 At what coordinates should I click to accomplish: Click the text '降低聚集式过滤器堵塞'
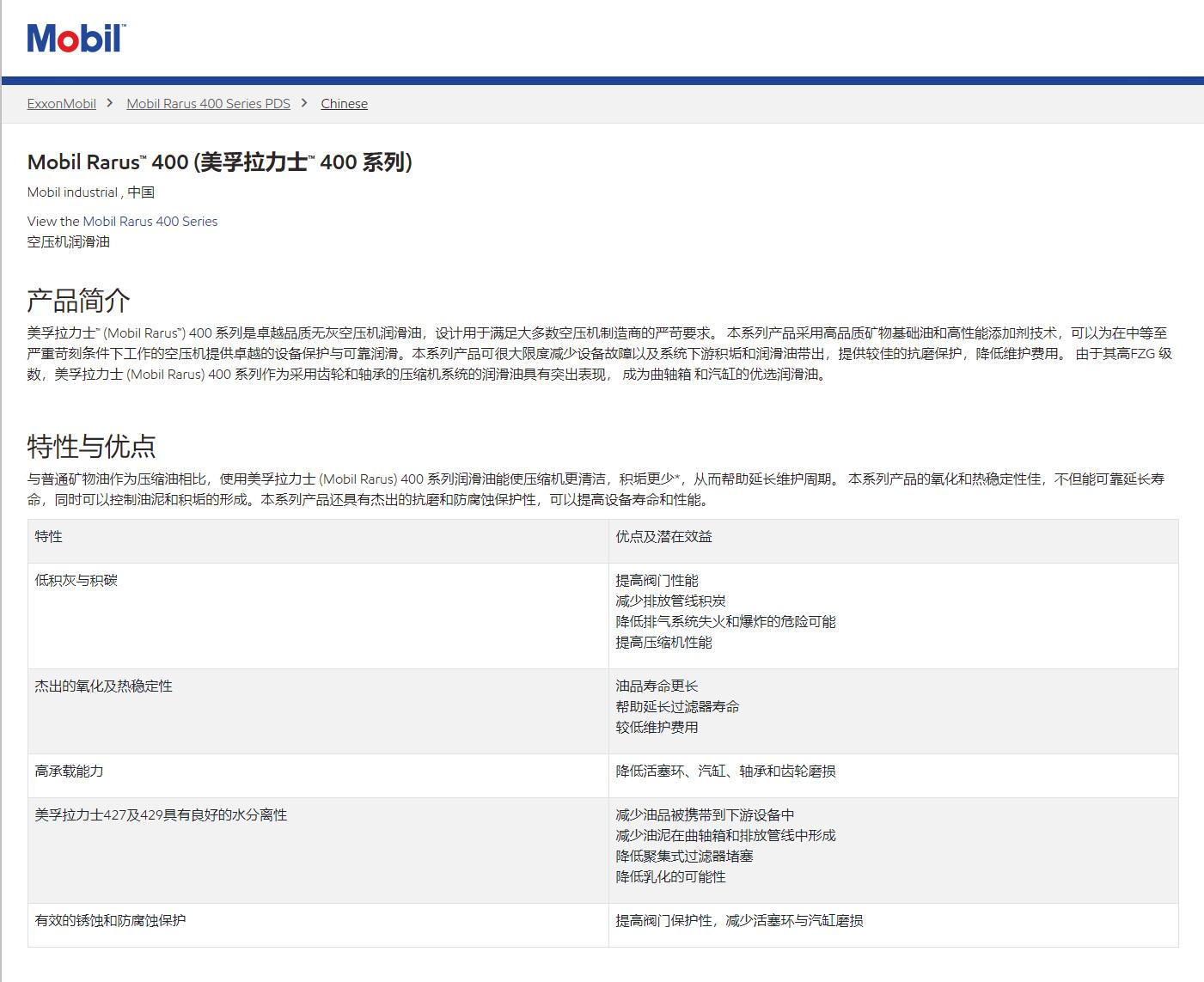pos(684,857)
